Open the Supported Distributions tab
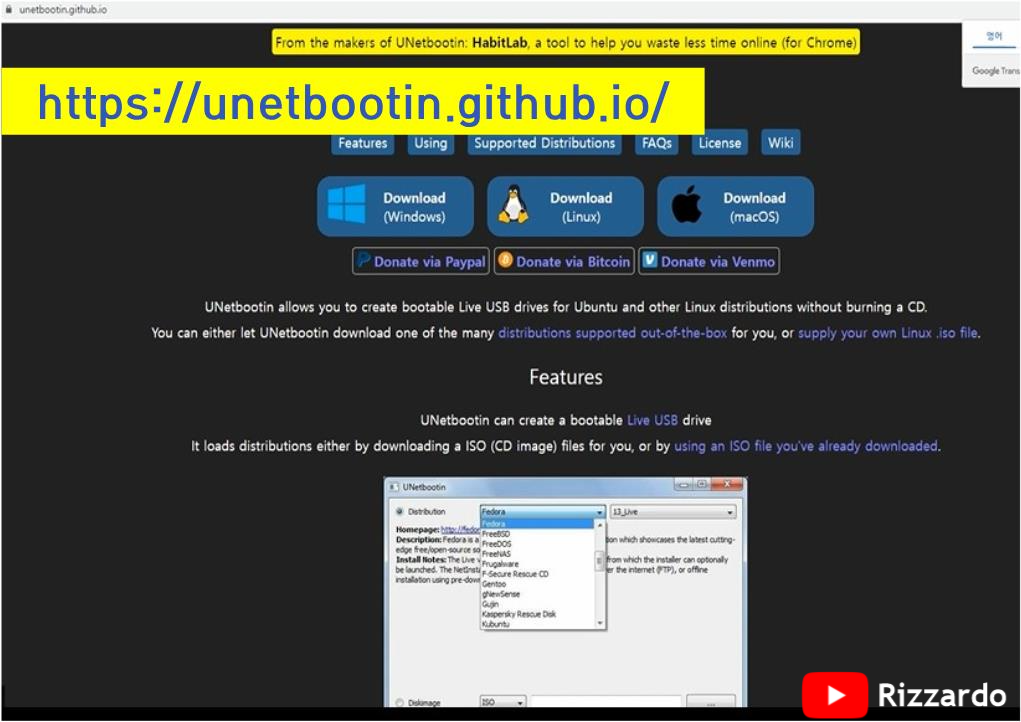The height and width of the screenshot is (722, 1021). [544, 143]
